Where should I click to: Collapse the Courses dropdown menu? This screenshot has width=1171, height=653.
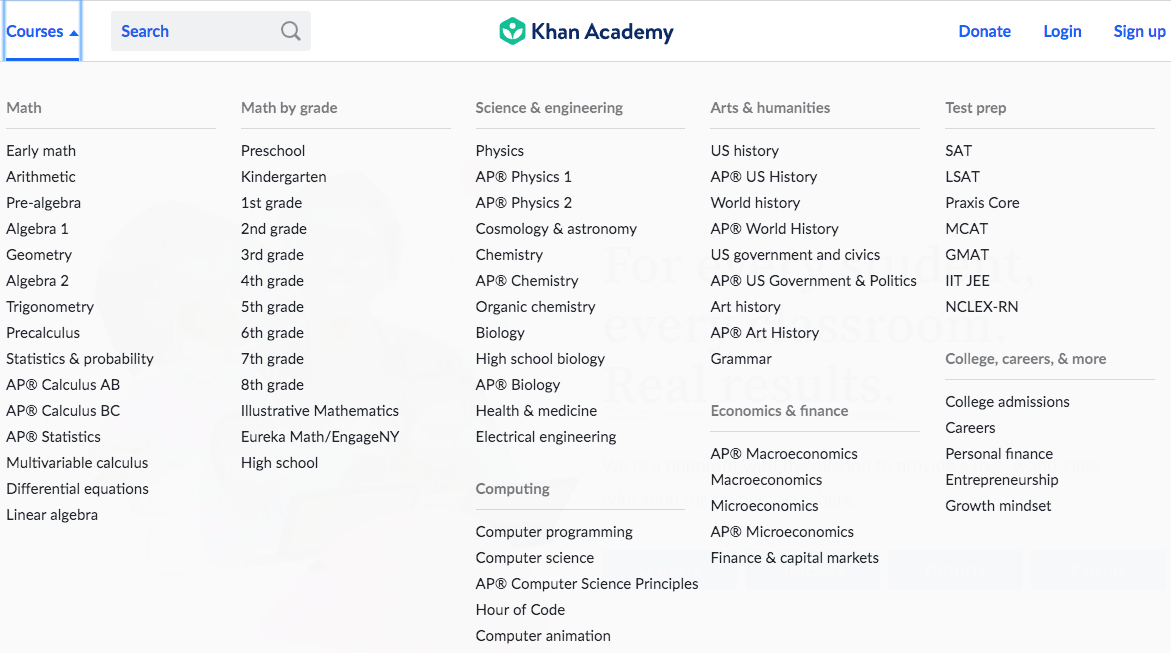(x=40, y=31)
